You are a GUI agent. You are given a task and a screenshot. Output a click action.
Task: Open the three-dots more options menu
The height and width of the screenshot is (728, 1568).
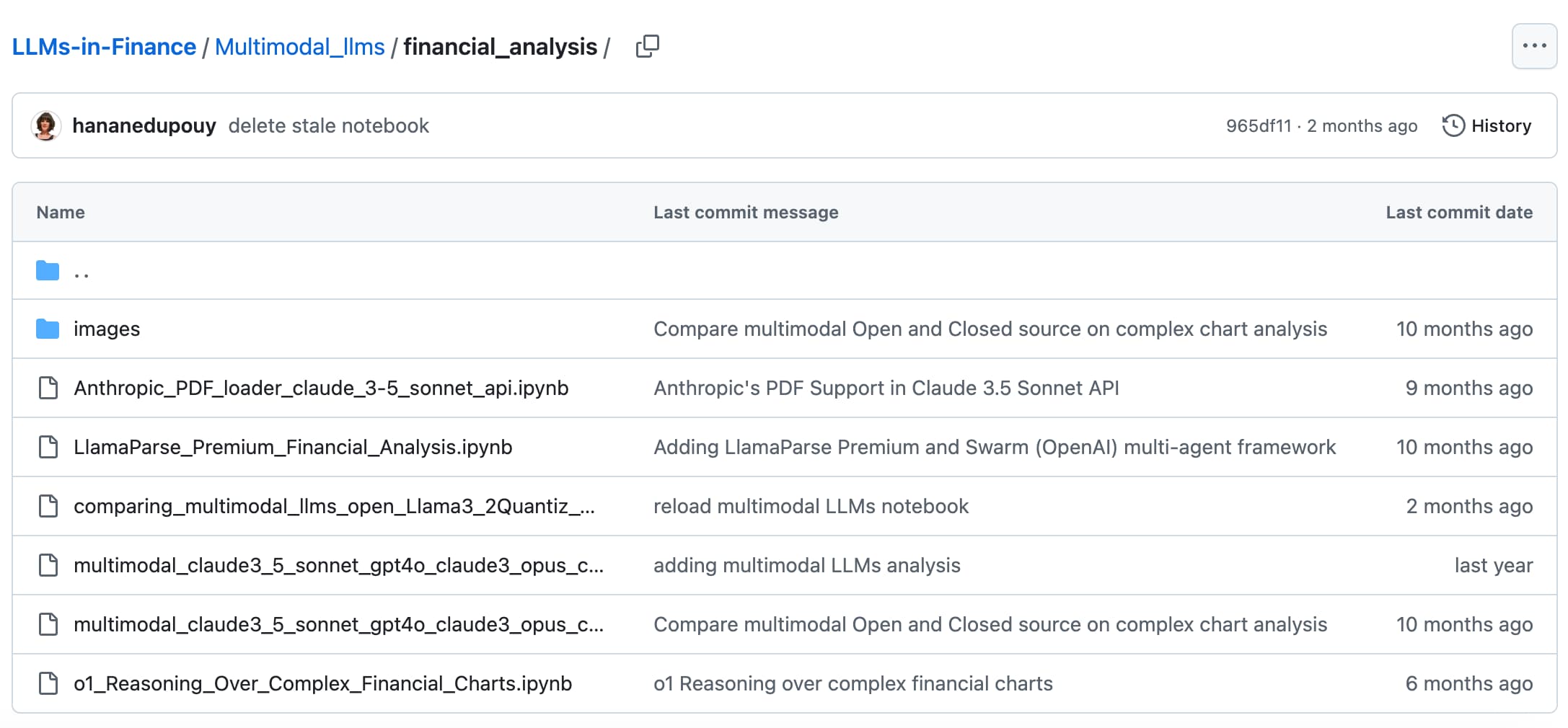(x=1534, y=46)
